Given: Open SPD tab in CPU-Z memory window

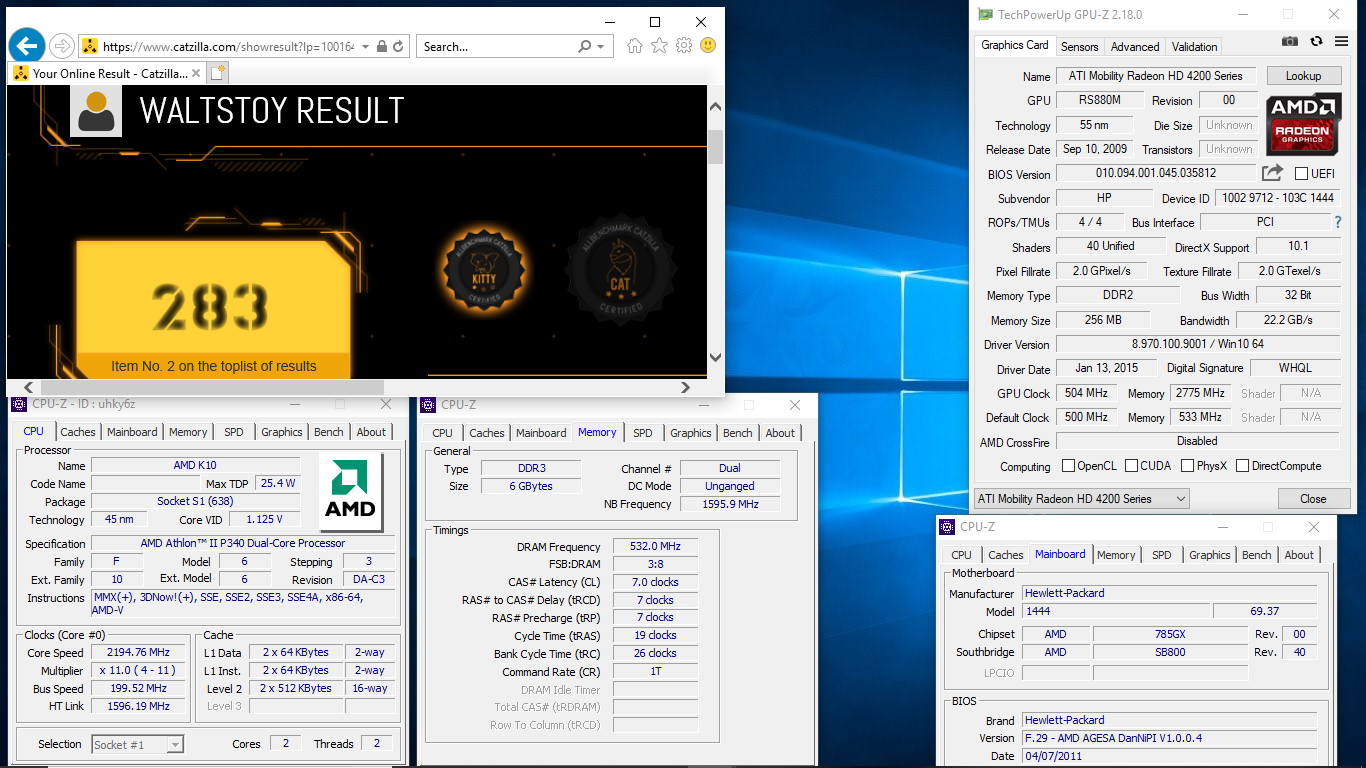Looking at the screenshot, I should pyautogui.click(x=643, y=433).
